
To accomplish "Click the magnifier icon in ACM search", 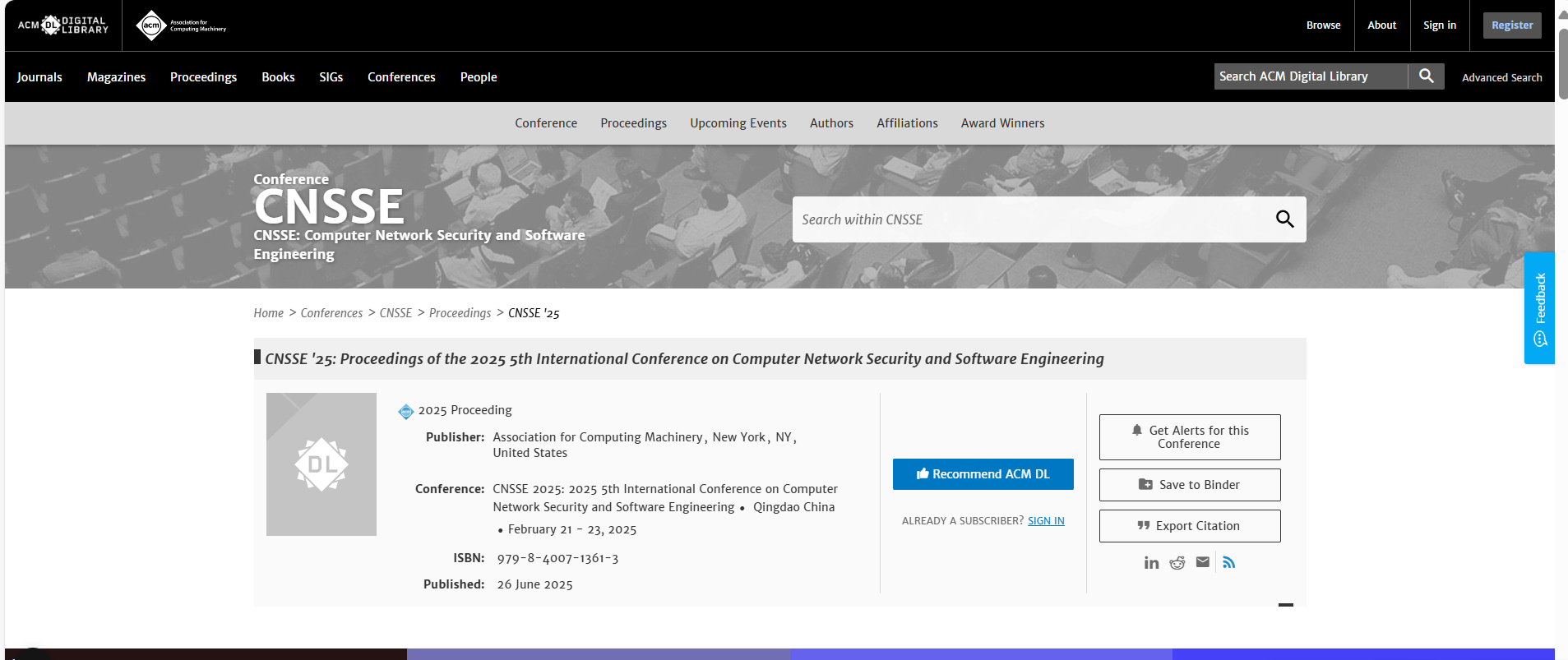I will [x=1426, y=76].
